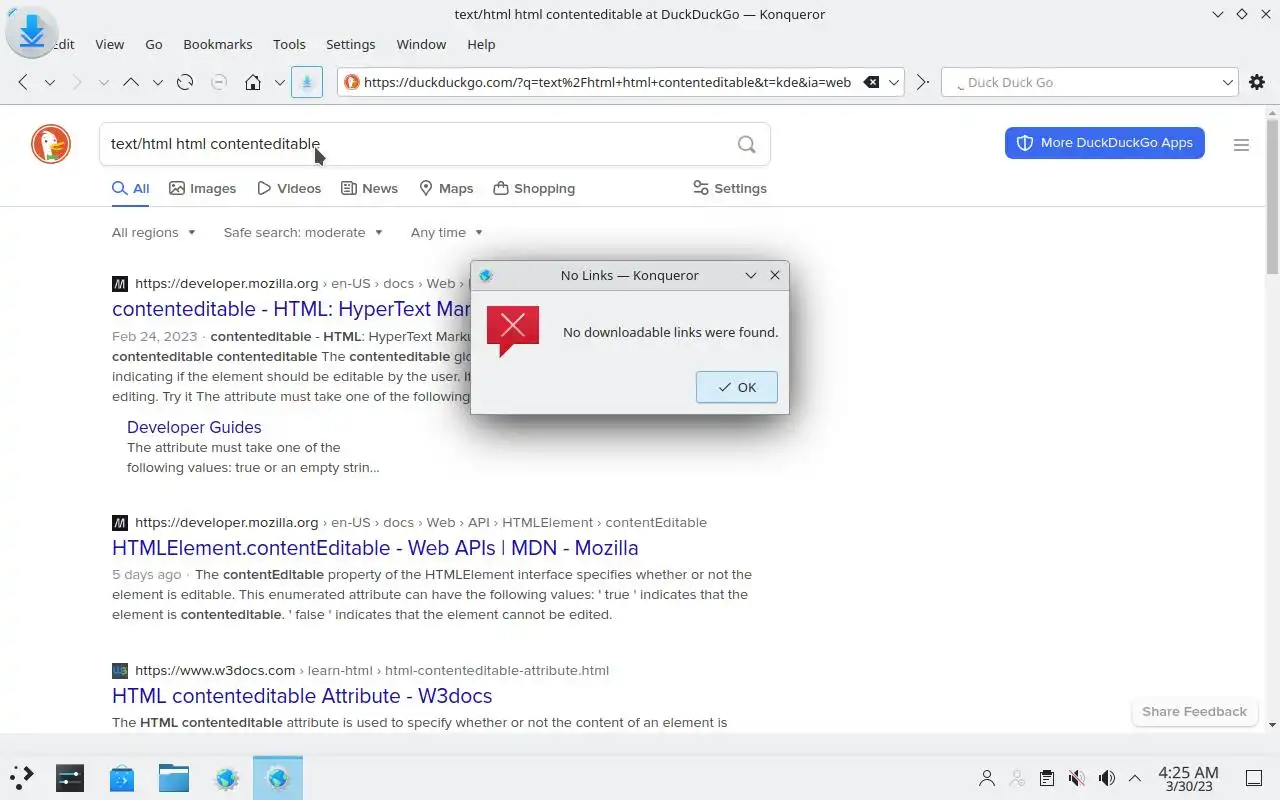The height and width of the screenshot is (800, 1280).
Task: Click the Stop loading icon
Action: click(x=219, y=83)
